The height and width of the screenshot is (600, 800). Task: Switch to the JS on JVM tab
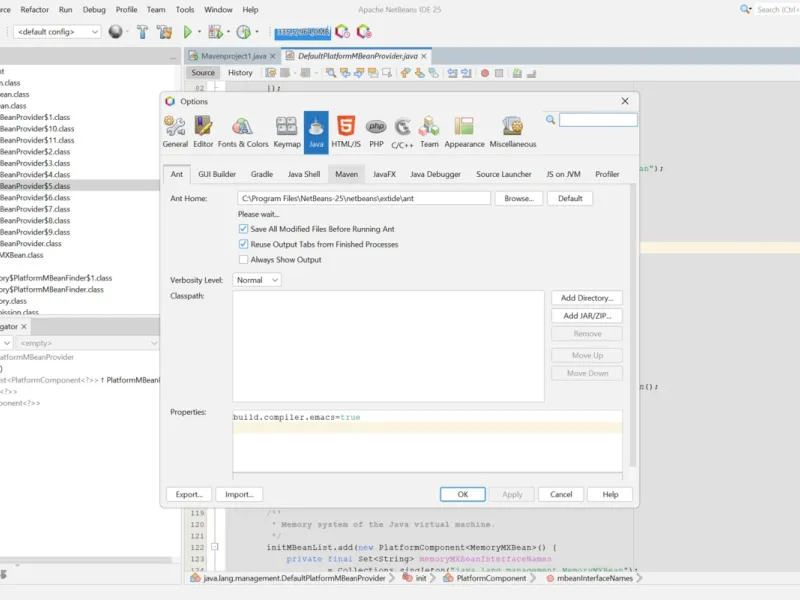click(563, 174)
